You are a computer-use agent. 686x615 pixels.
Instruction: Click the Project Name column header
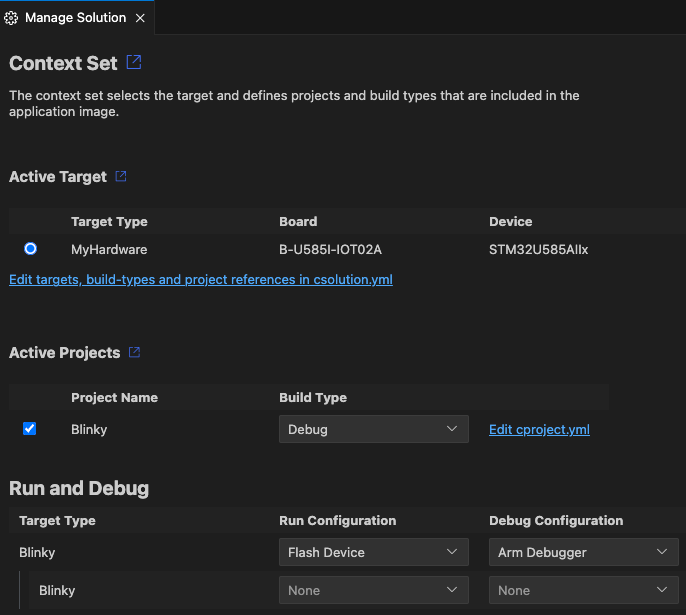coord(114,397)
